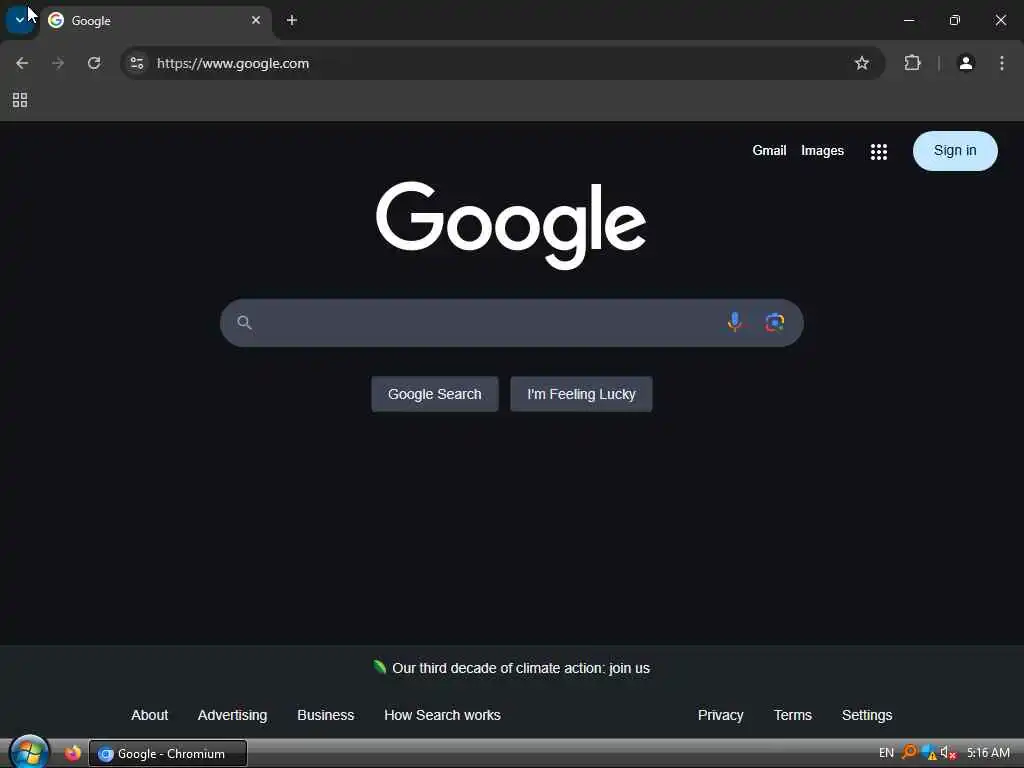The width and height of the screenshot is (1024, 768).
Task: Open the Privacy footer link
Action: 720,715
